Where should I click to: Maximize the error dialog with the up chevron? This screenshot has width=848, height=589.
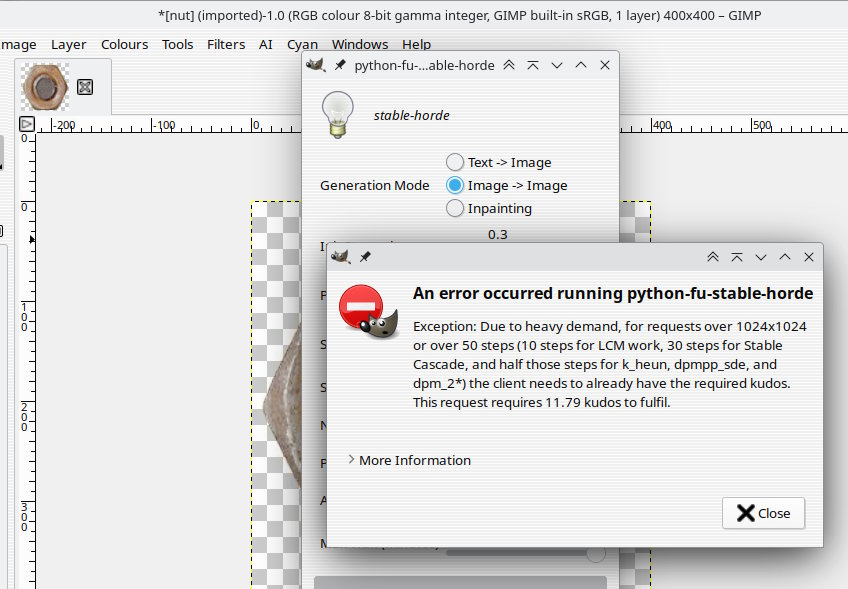pos(785,257)
